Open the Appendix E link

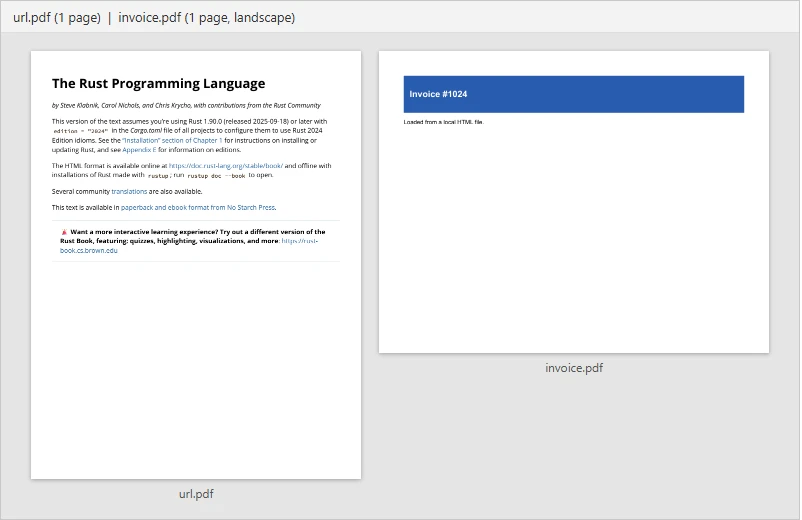[x=139, y=150]
